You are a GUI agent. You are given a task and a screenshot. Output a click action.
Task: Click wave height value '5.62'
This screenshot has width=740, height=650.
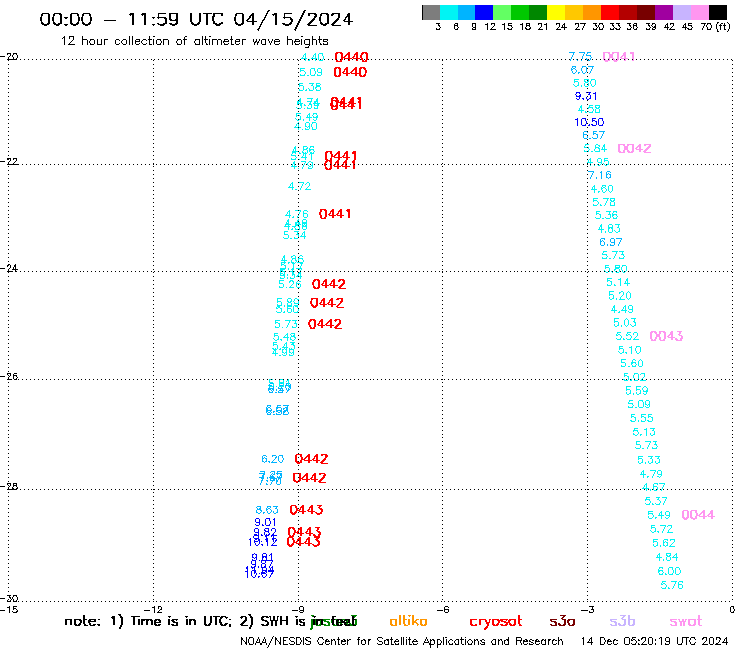pyautogui.click(x=664, y=543)
